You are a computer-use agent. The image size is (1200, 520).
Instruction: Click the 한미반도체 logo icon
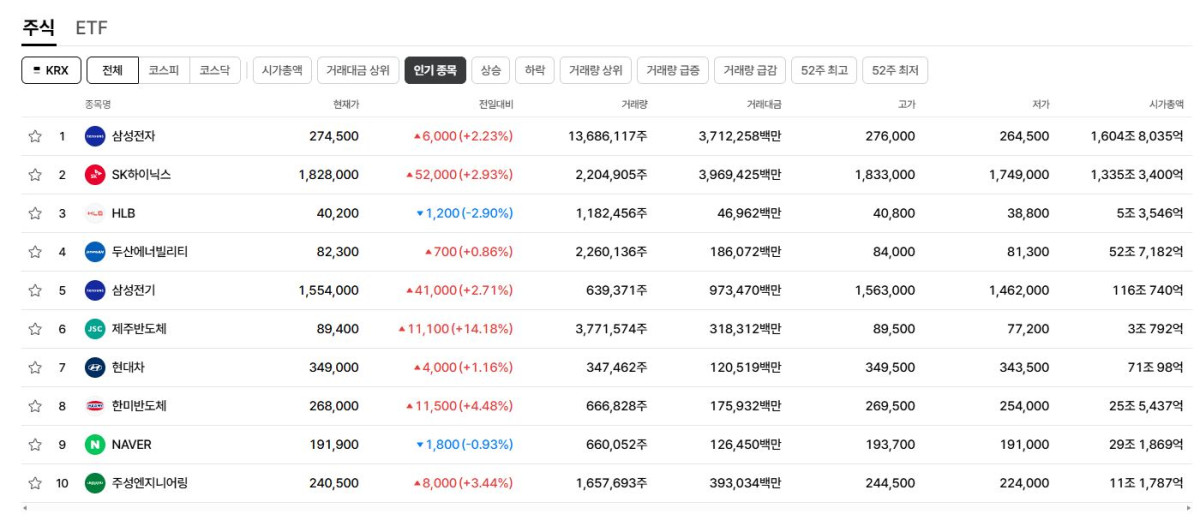point(95,406)
